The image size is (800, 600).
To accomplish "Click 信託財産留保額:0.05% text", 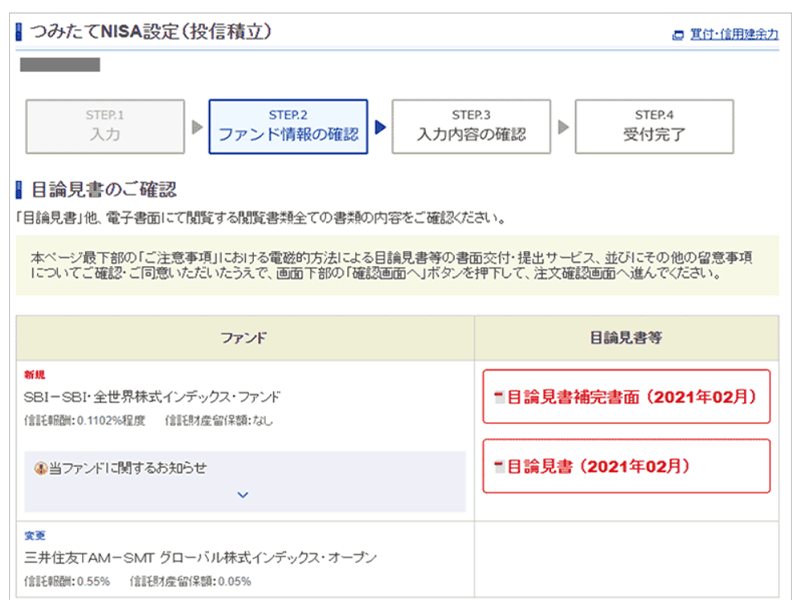I will 190,581.
